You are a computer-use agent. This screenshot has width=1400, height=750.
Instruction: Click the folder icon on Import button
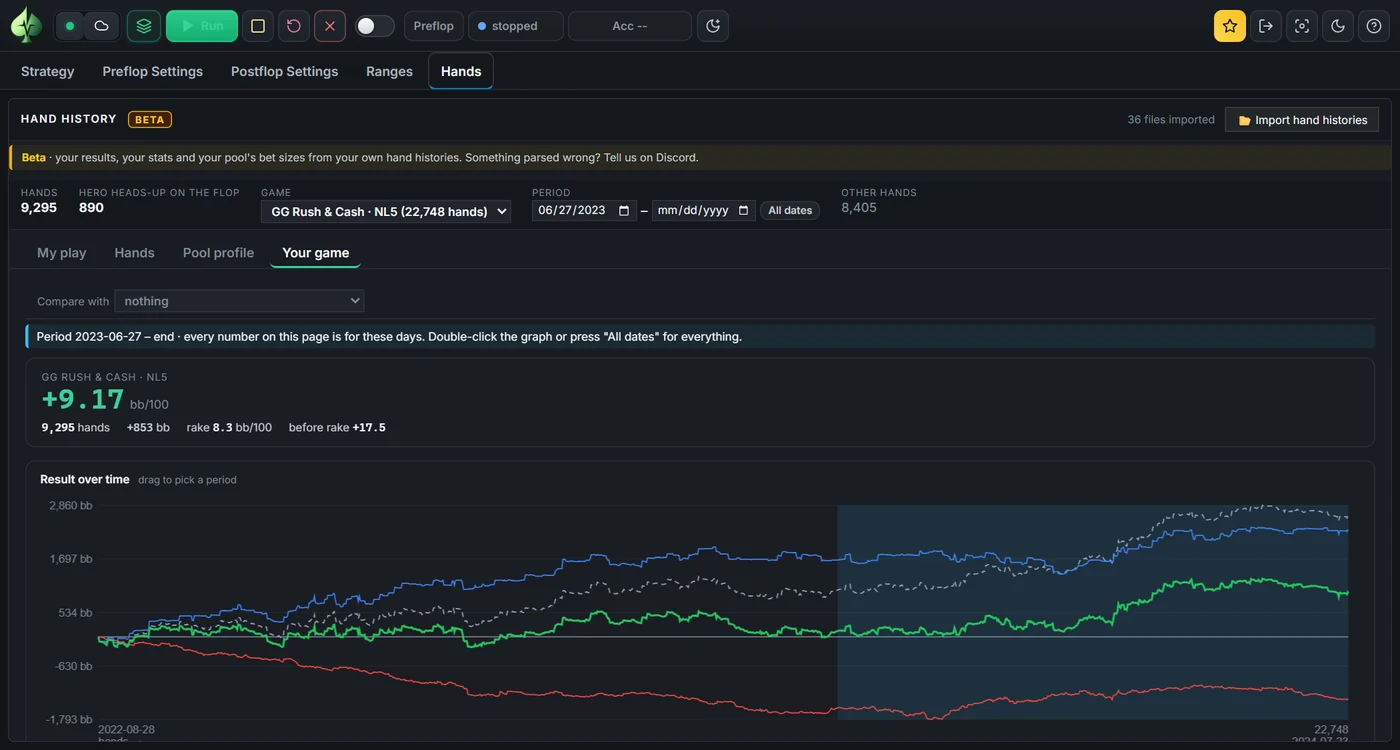(x=1245, y=120)
